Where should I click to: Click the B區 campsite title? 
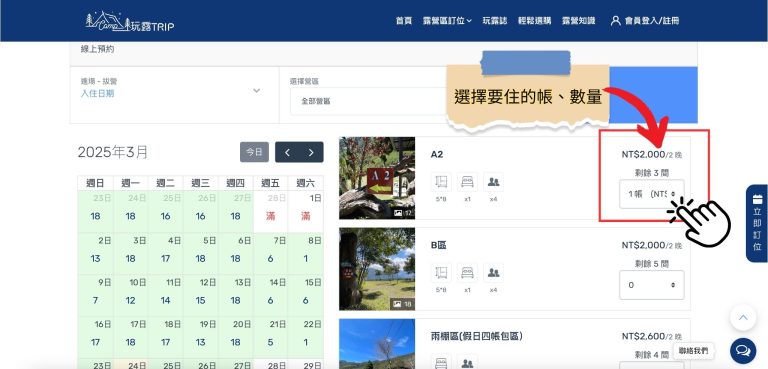[438, 245]
